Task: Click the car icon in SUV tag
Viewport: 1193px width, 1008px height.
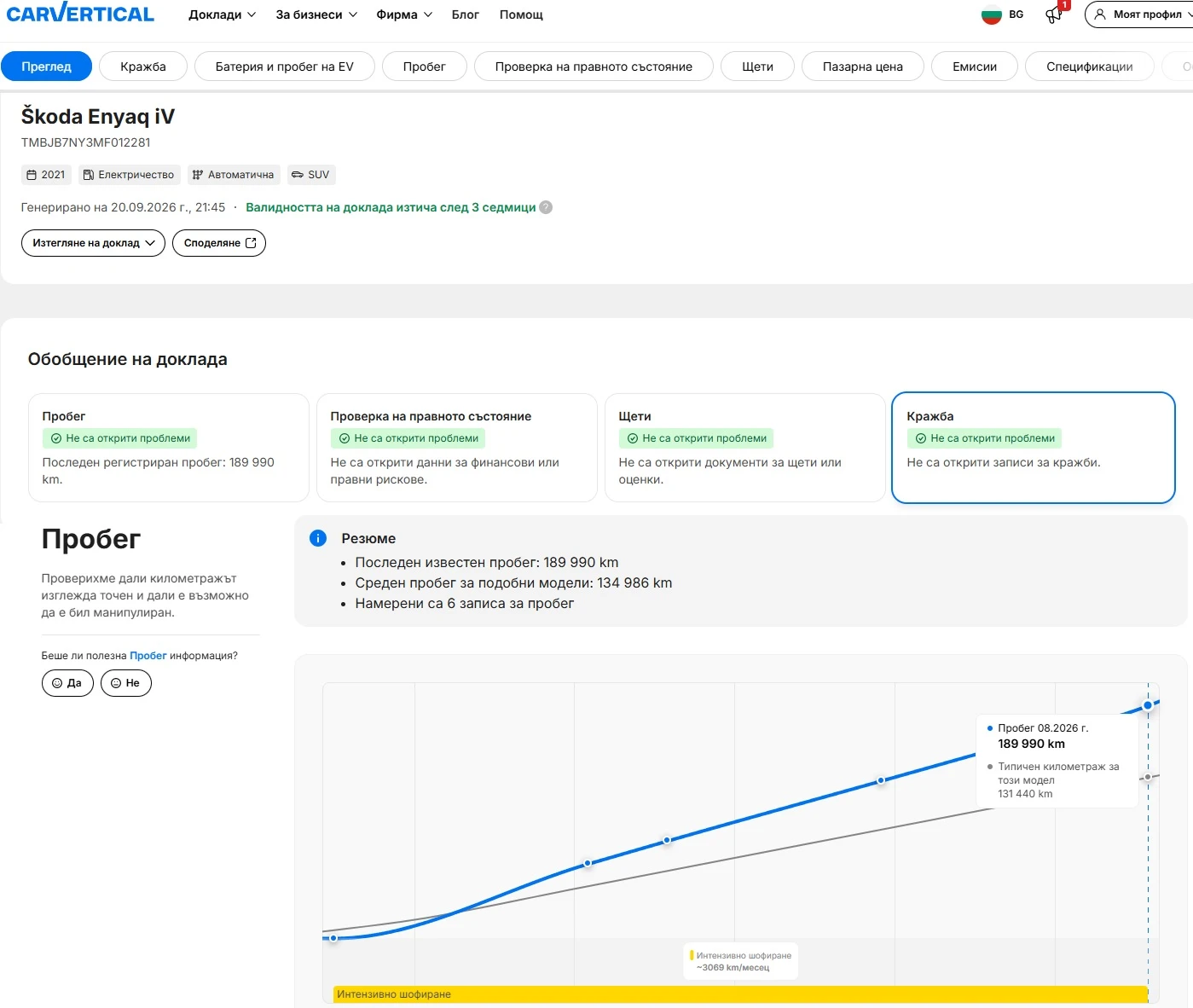Action: (297, 175)
